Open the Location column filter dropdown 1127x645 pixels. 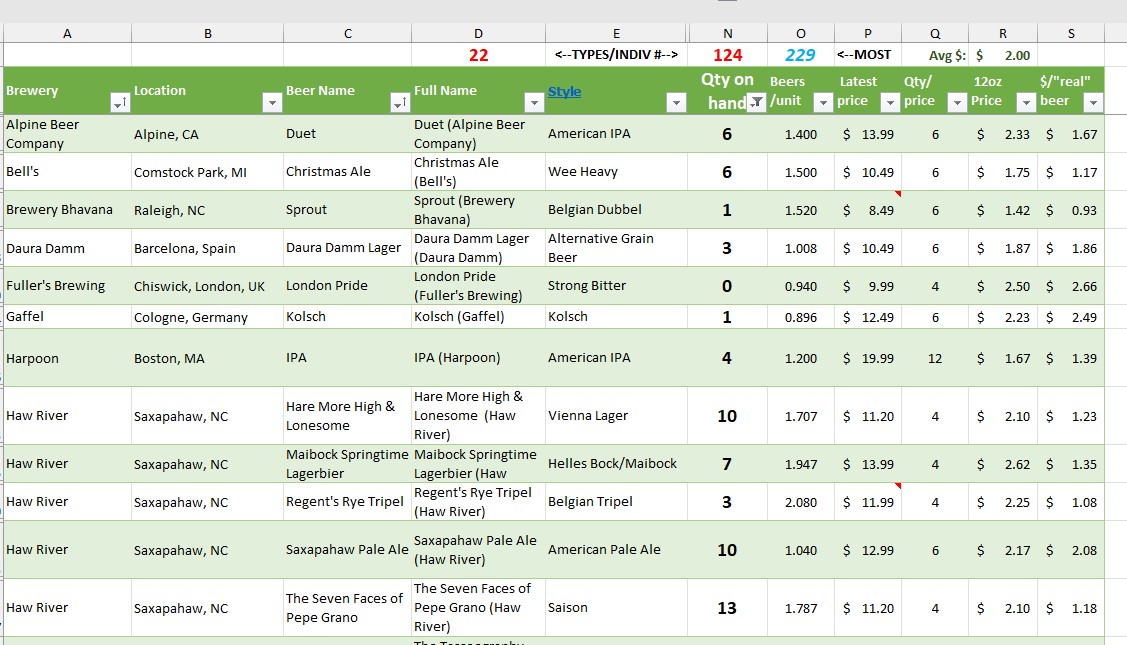pos(272,103)
